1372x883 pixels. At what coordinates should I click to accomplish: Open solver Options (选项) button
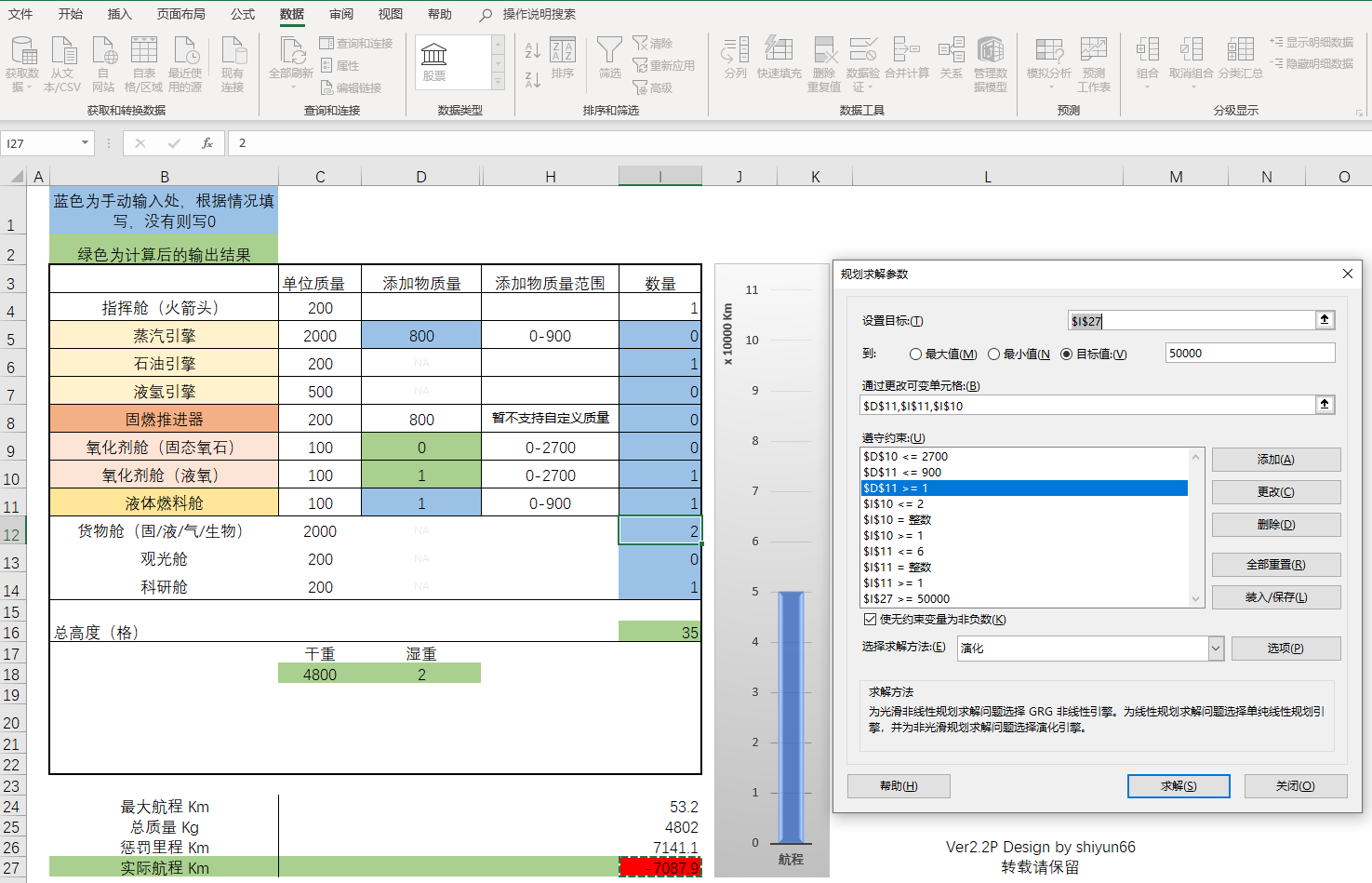(x=1285, y=649)
